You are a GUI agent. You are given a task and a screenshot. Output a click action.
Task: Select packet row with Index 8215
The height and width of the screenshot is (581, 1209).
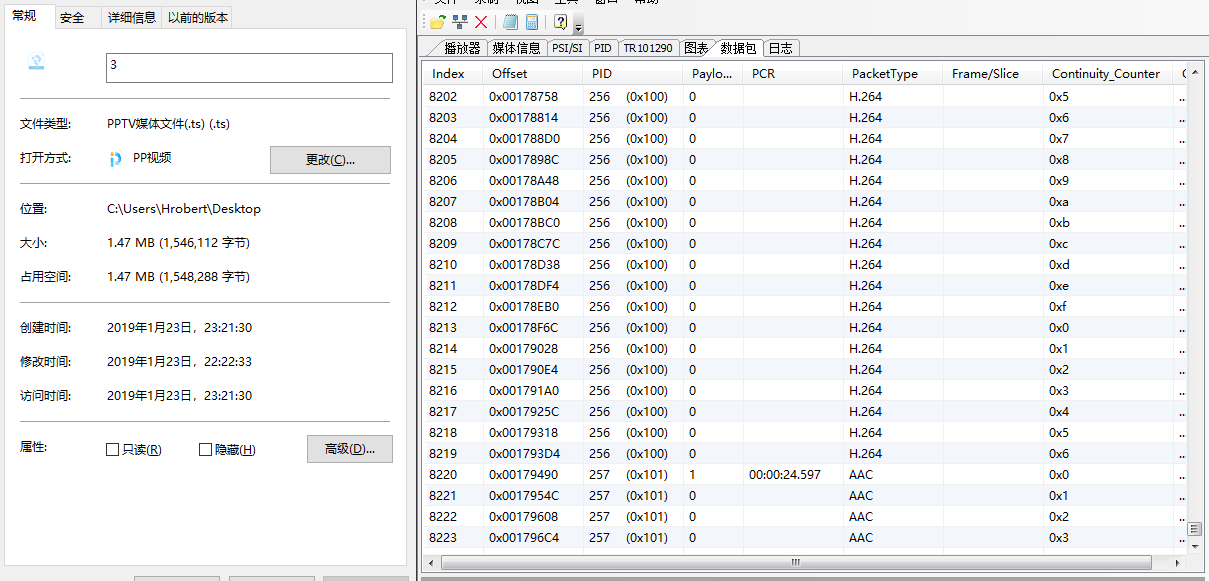coord(805,370)
